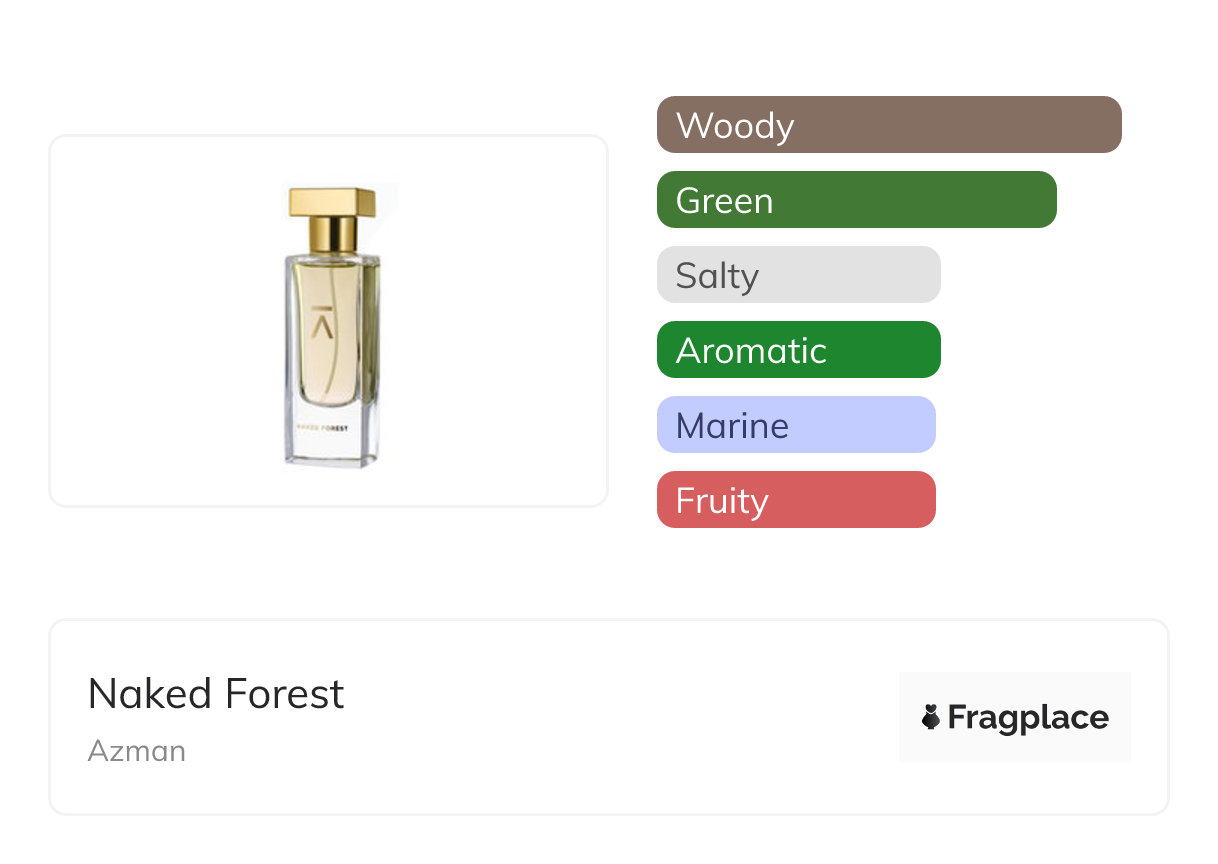
Task: Click the NAKED FOREST label printed on the bottle
Action: [322, 427]
